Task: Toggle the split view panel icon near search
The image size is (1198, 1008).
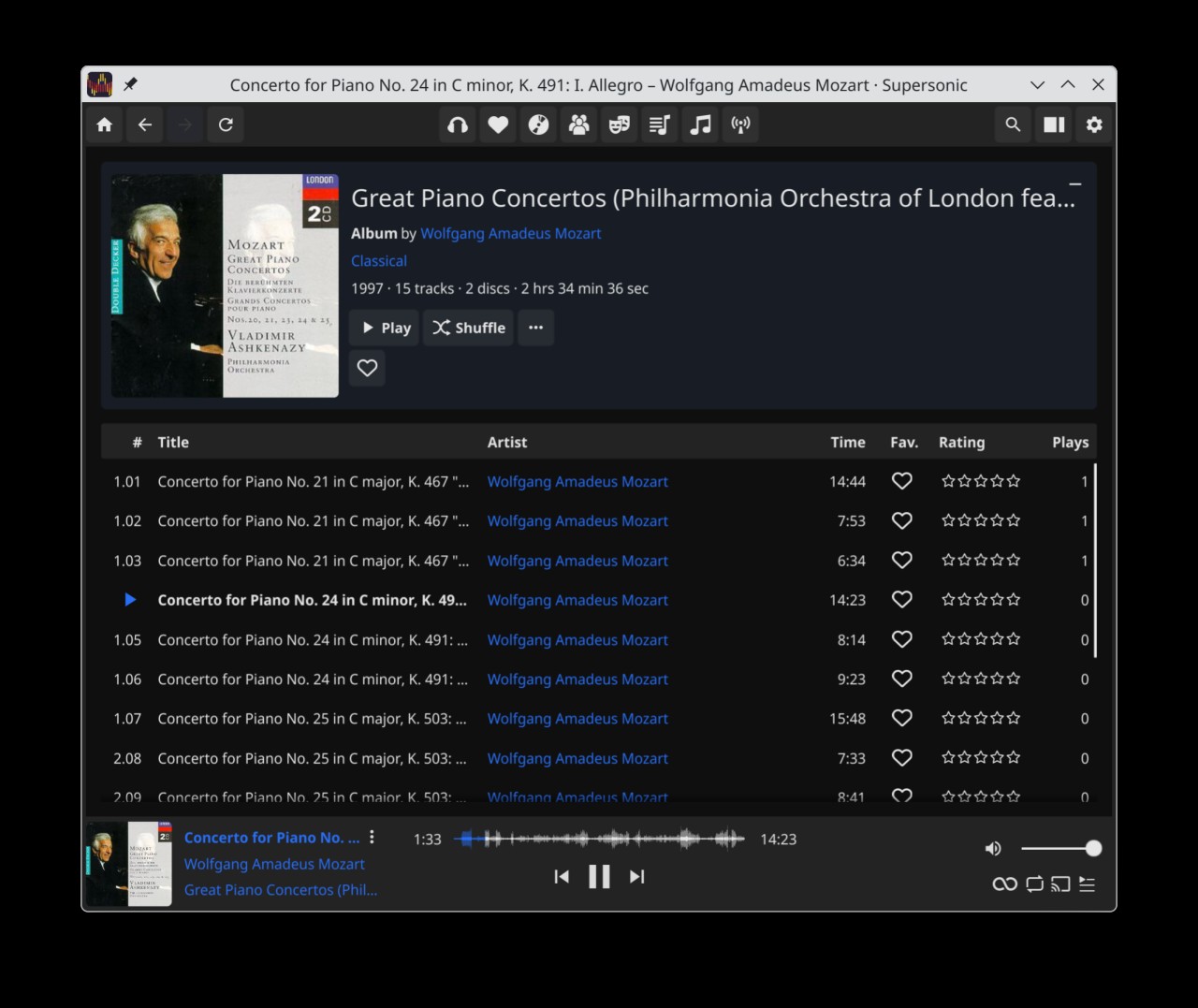Action: (1053, 124)
